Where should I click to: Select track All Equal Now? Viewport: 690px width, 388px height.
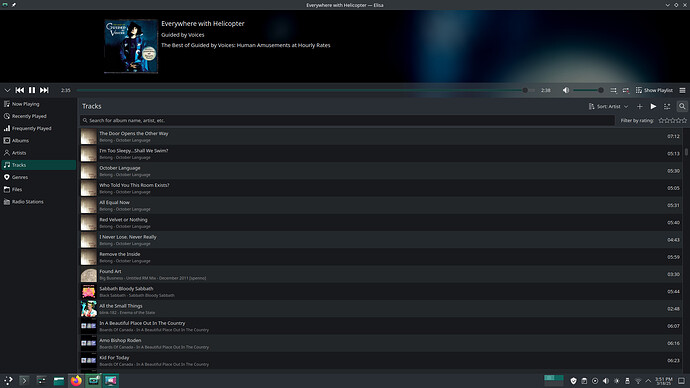tap(381, 205)
